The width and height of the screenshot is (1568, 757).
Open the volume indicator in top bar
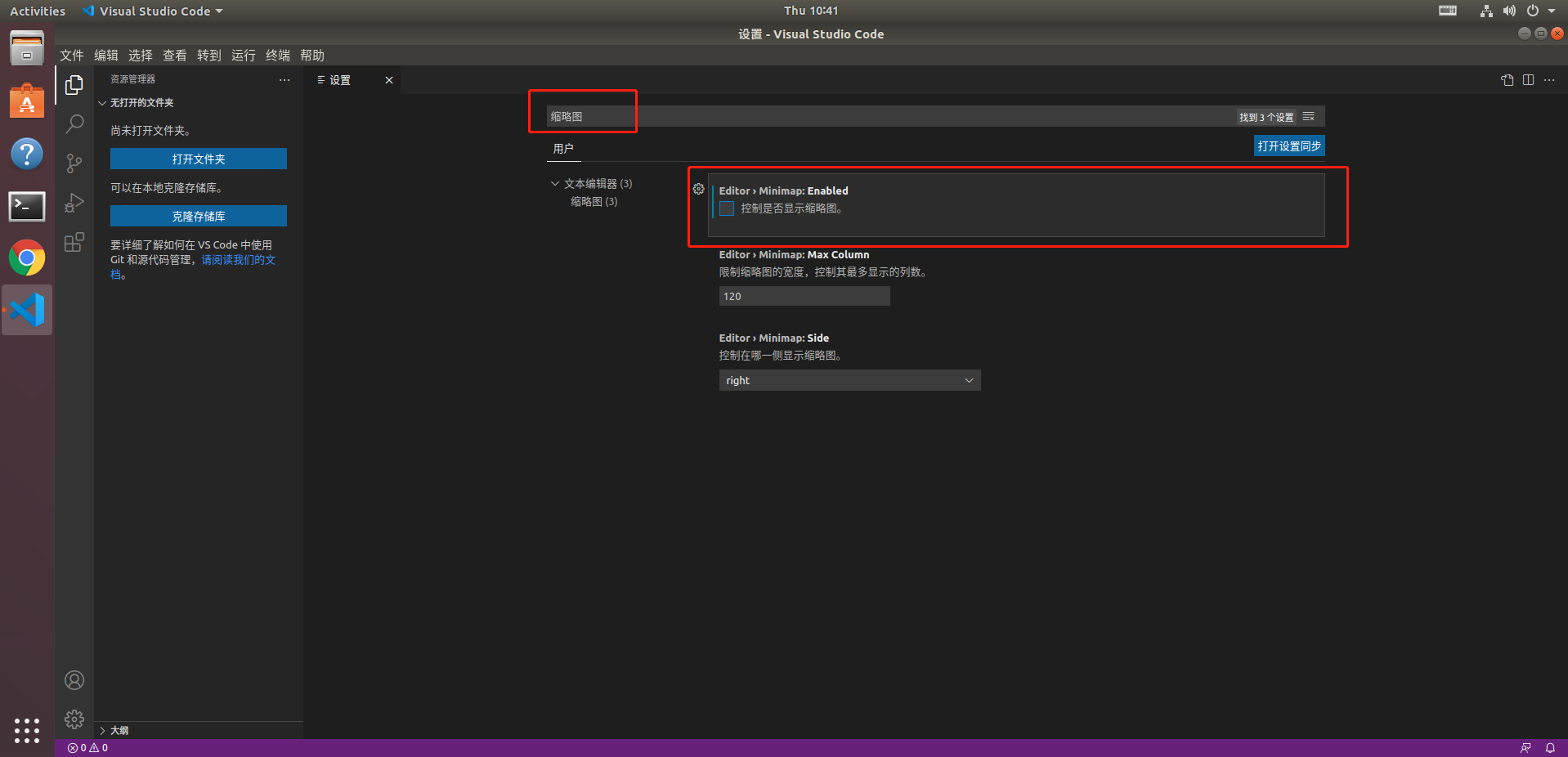[x=1509, y=11]
